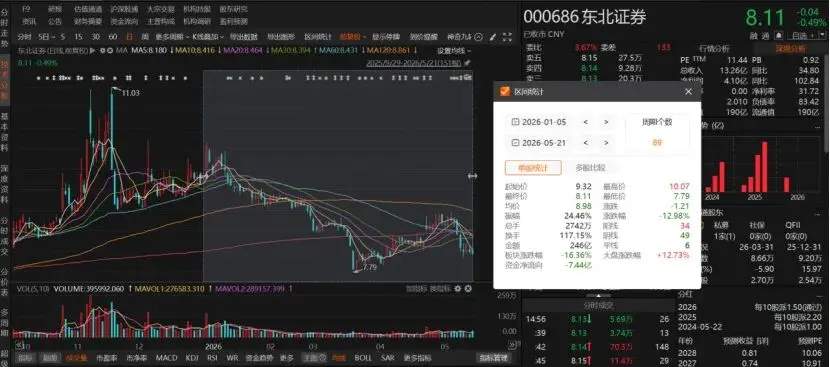Select the 30-minute period
The height and width of the screenshot is (367, 830).
(x=95, y=37)
